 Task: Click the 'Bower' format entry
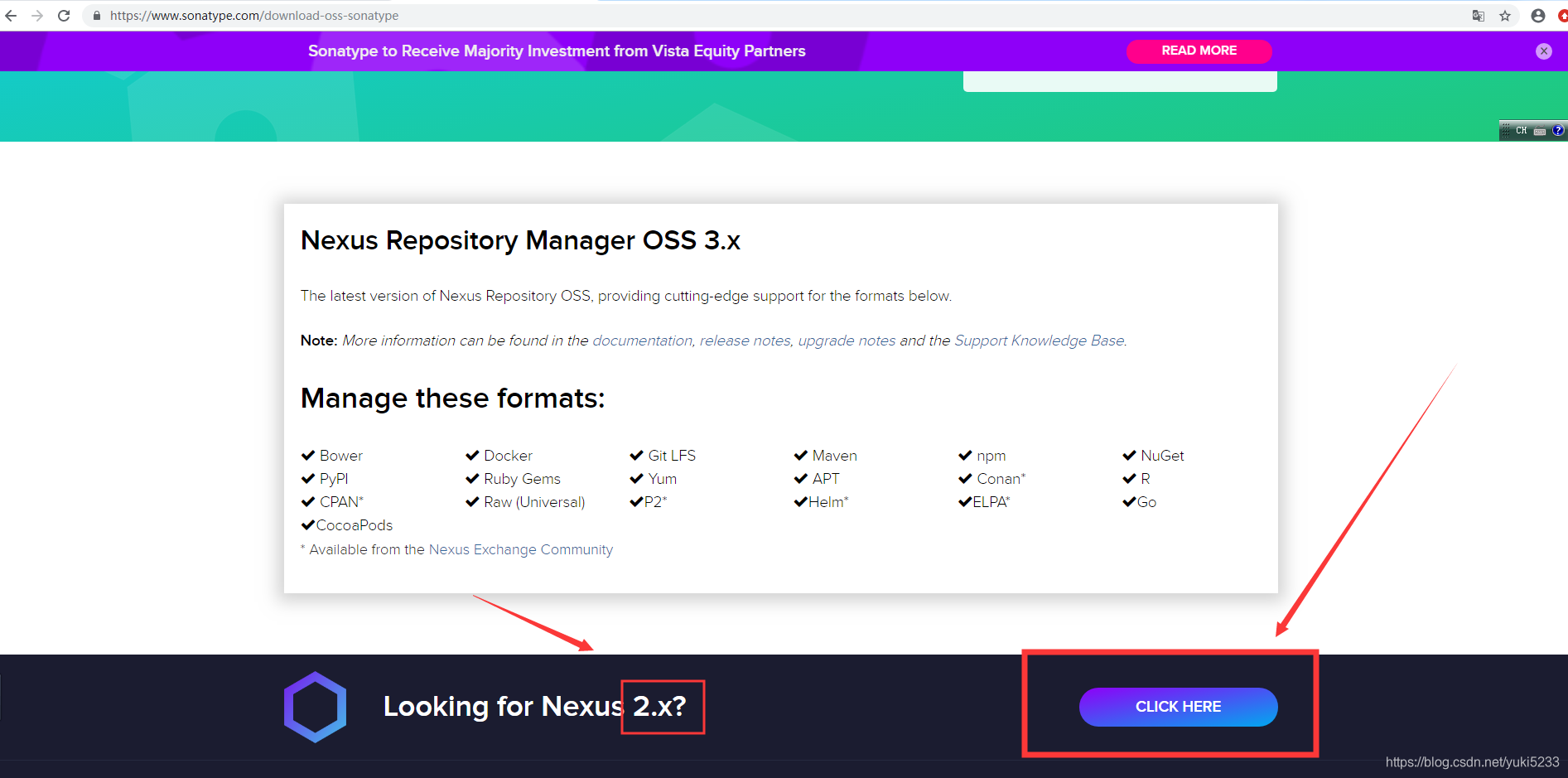341,456
